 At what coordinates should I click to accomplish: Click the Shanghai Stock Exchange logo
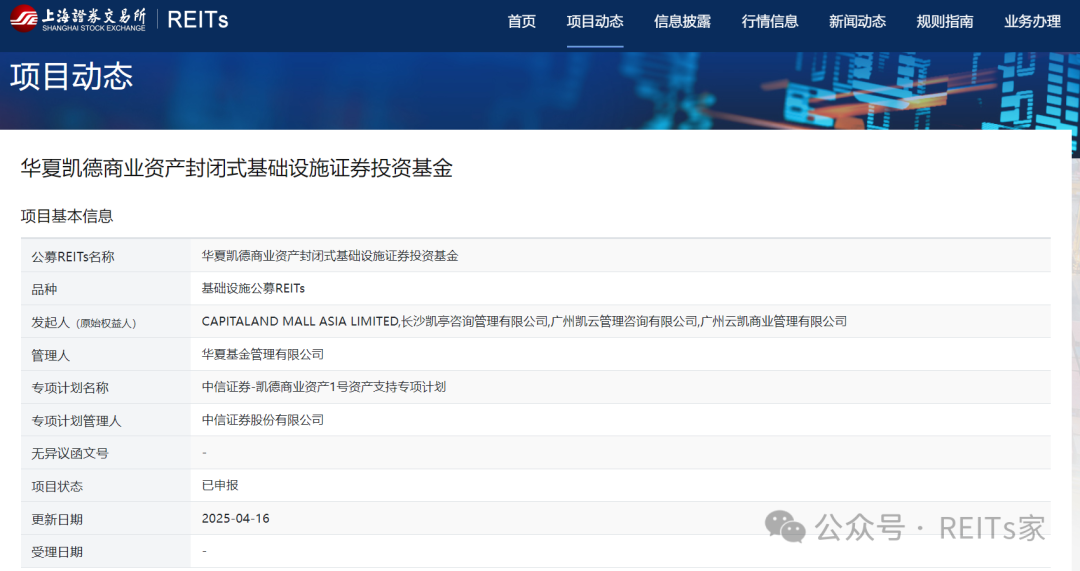(x=78, y=19)
